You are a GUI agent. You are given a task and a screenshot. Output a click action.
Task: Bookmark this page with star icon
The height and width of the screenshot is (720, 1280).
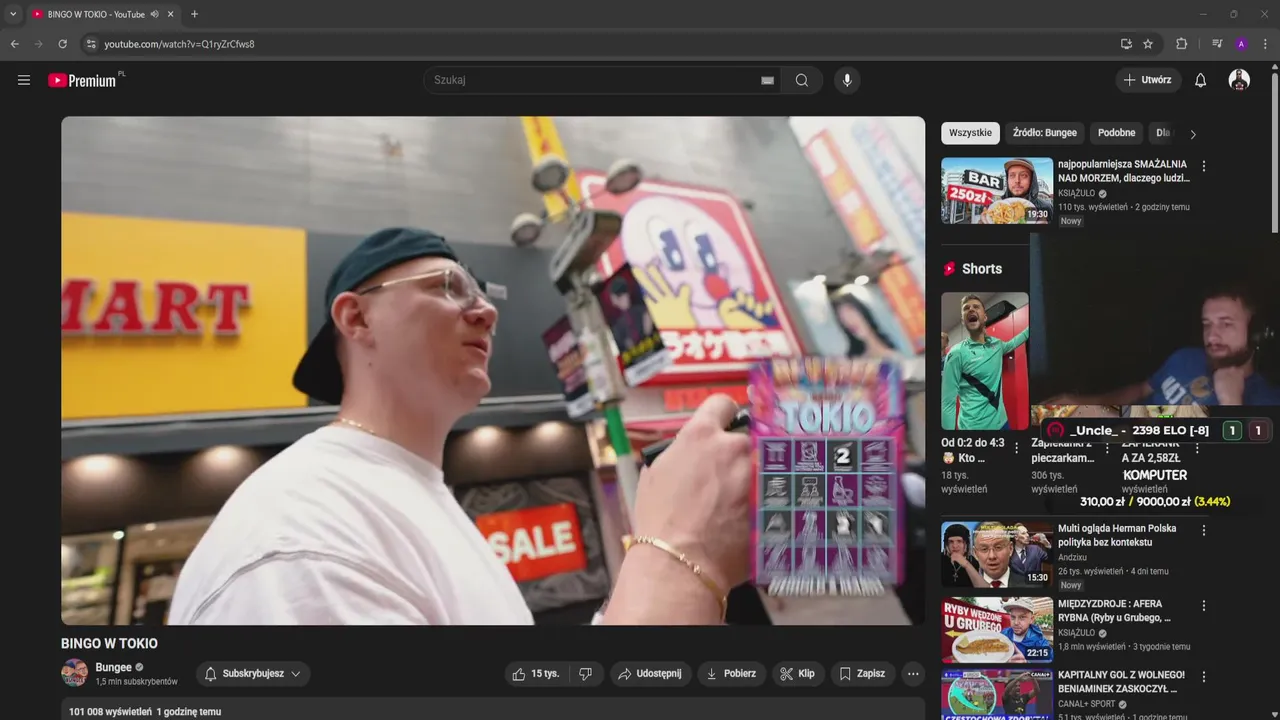pyautogui.click(x=1148, y=44)
